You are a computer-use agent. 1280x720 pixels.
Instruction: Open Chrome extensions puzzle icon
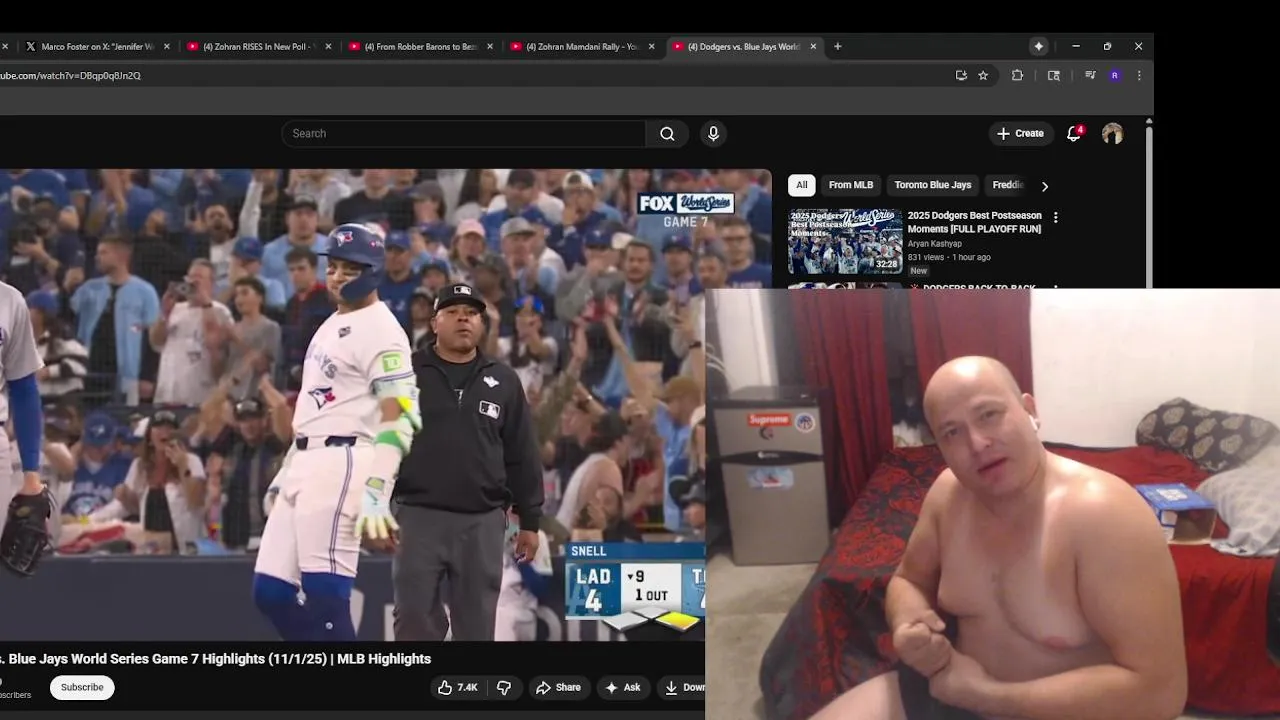1017,75
